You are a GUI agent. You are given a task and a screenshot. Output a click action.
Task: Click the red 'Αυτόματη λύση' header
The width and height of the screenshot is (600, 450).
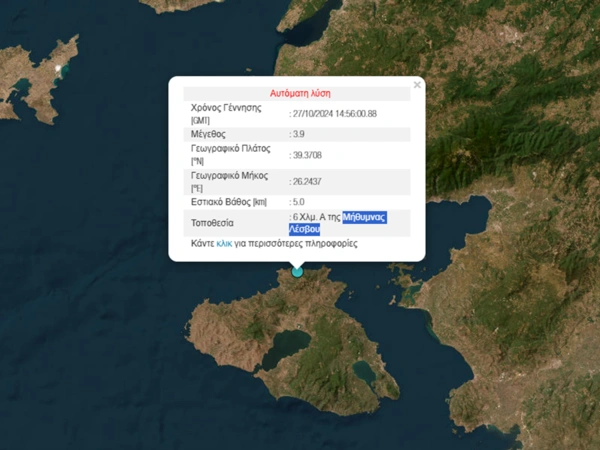[297, 91]
